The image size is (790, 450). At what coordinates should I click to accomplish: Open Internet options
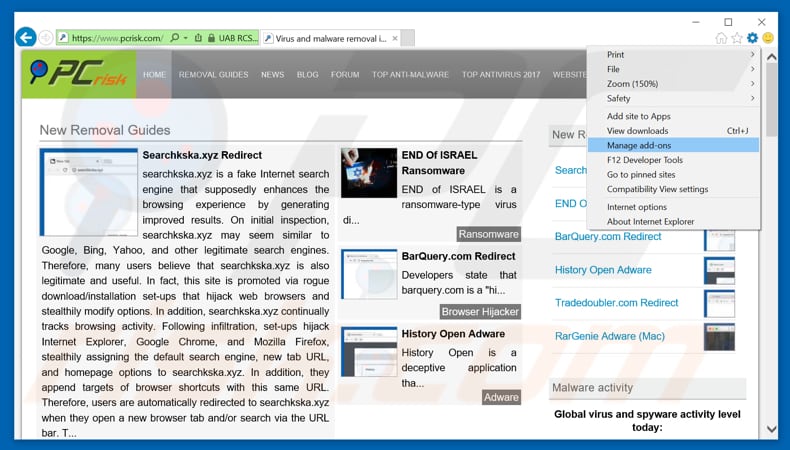point(674,207)
